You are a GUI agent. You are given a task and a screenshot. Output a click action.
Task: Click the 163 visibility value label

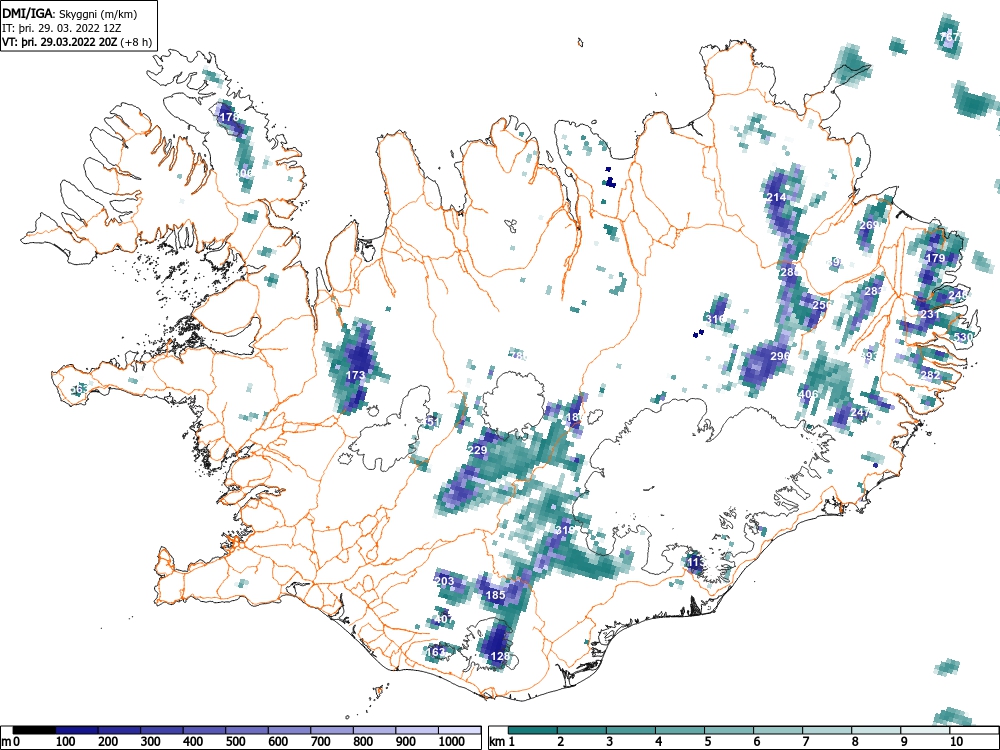click(x=435, y=652)
